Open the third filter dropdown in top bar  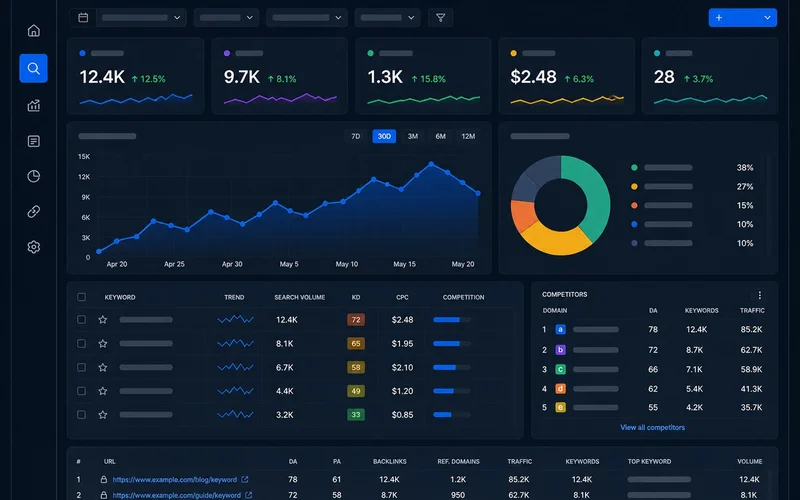tap(307, 18)
